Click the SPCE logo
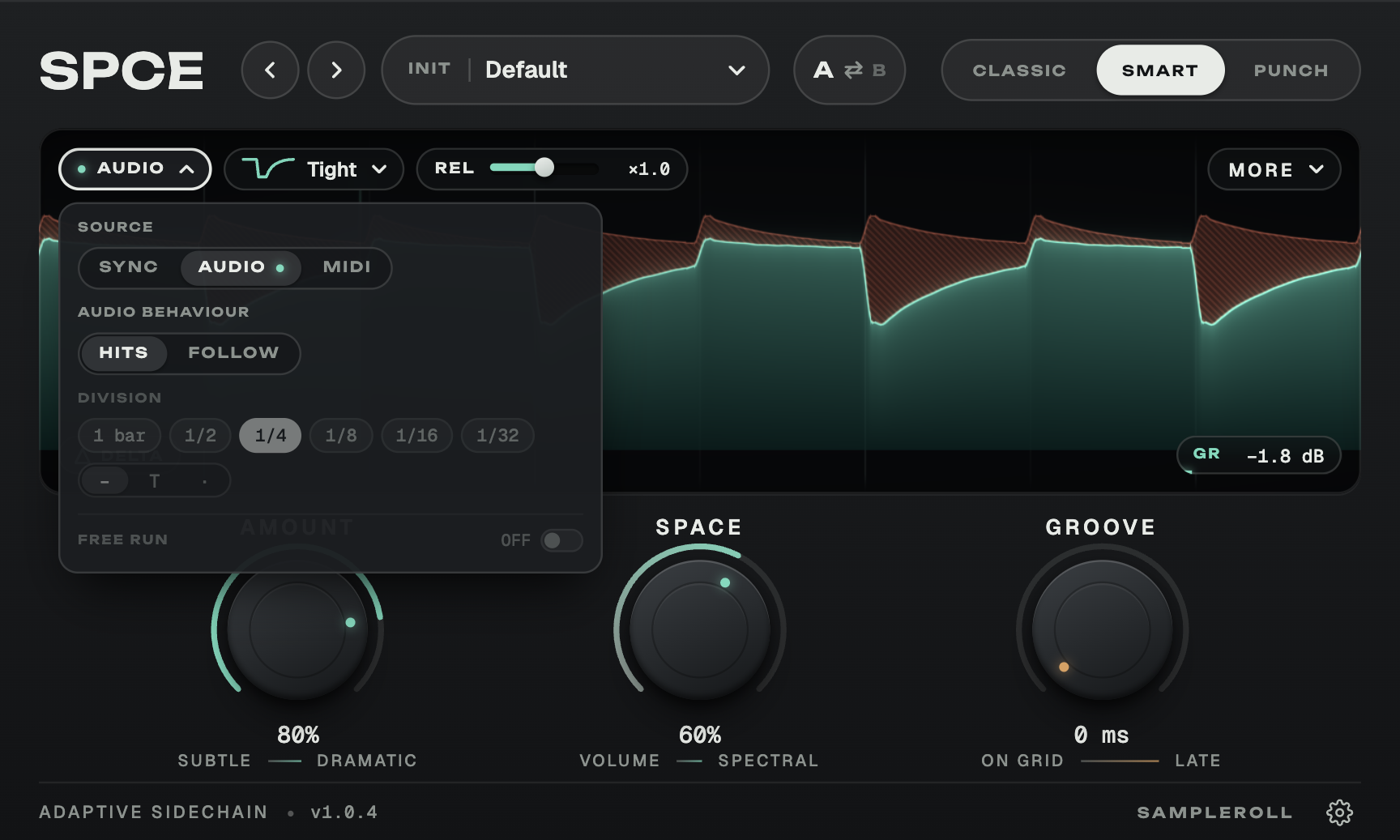The height and width of the screenshot is (840, 1400). pyautogui.click(x=122, y=70)
